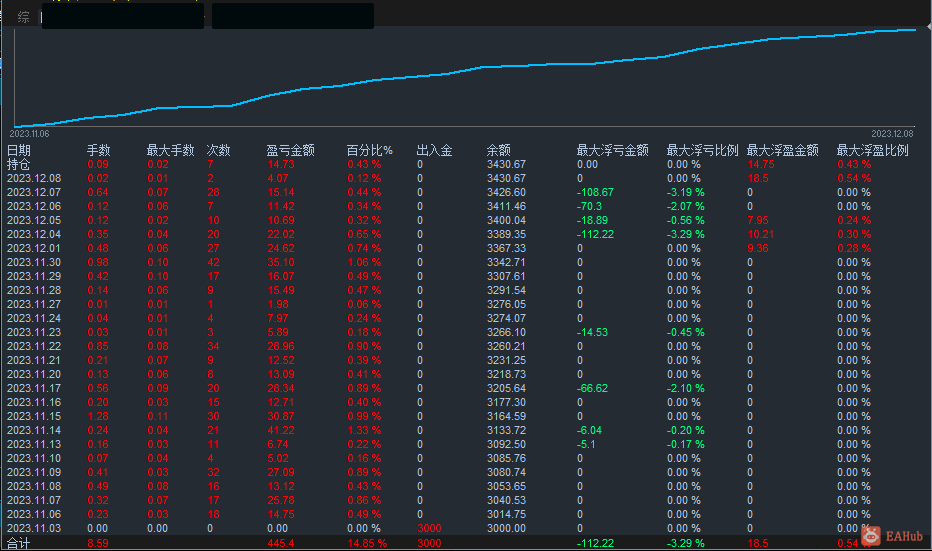The height and width of the screenshot is (551, 932).
Task: Select the 2023.11.24 date row
Action: (x=34, y=318)
